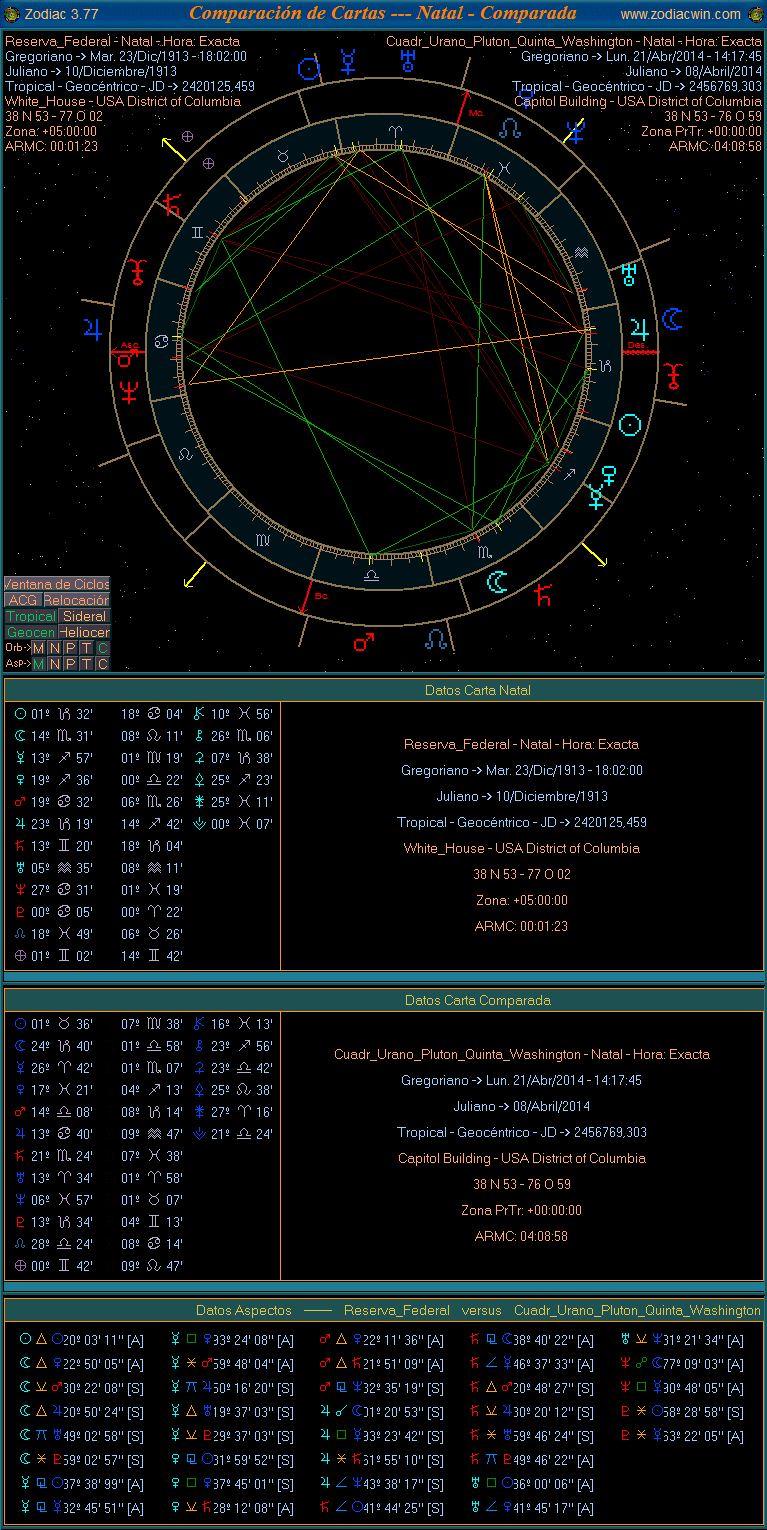767x1530 pixels.
Task: Click the blue Sun glyph above the wheel
Action: click(x=310, y=68)
